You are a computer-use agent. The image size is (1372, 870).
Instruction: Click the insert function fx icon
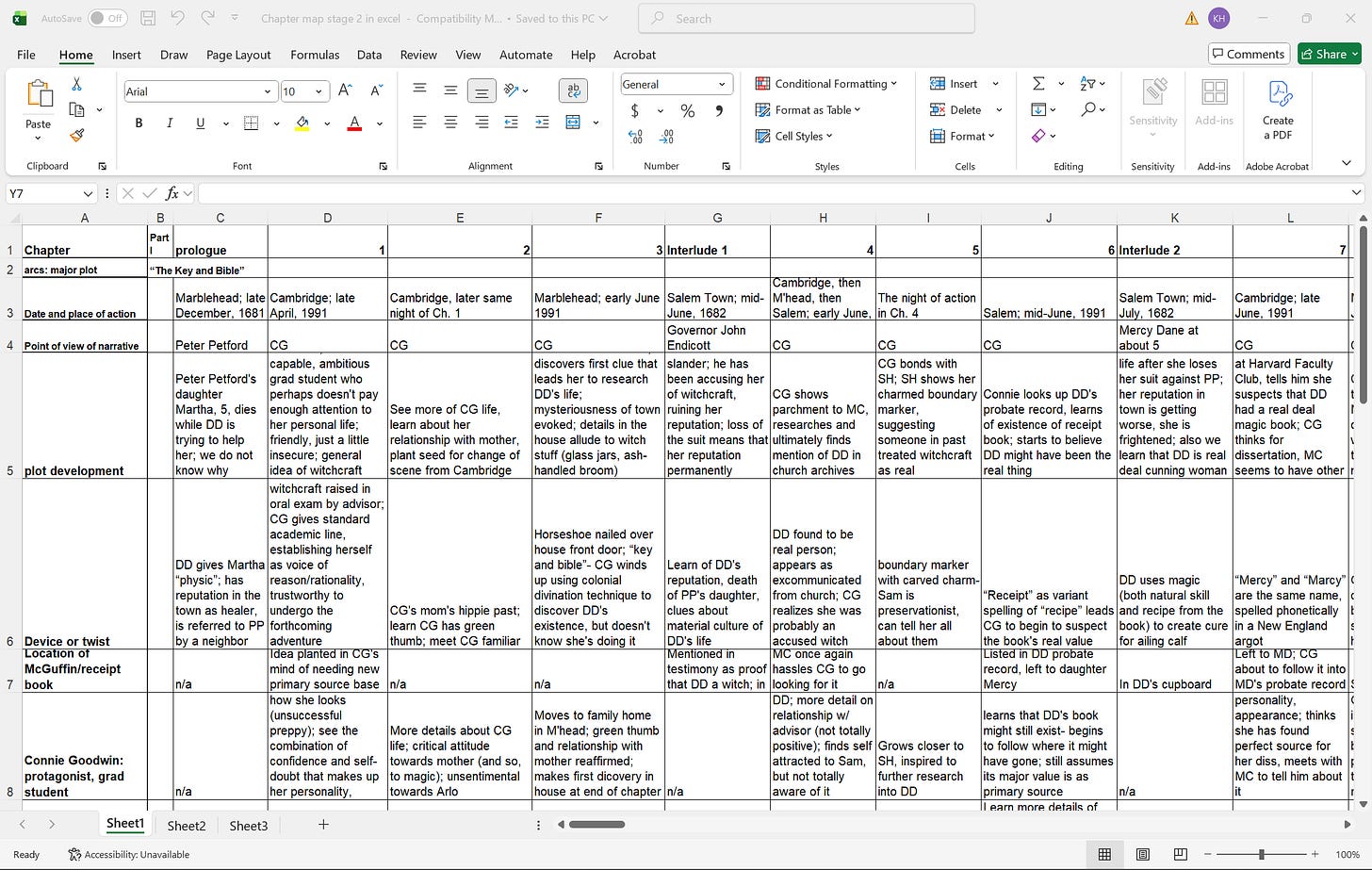(171, 193)
